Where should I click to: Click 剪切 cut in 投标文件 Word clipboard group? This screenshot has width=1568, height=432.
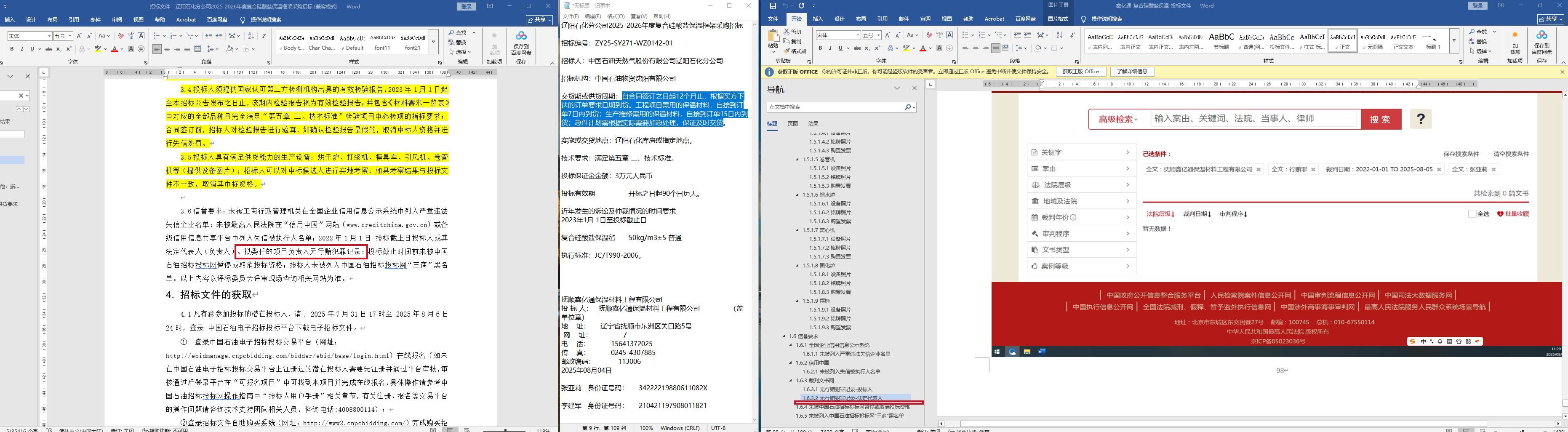pyautogui.click(x=793, y=32)
